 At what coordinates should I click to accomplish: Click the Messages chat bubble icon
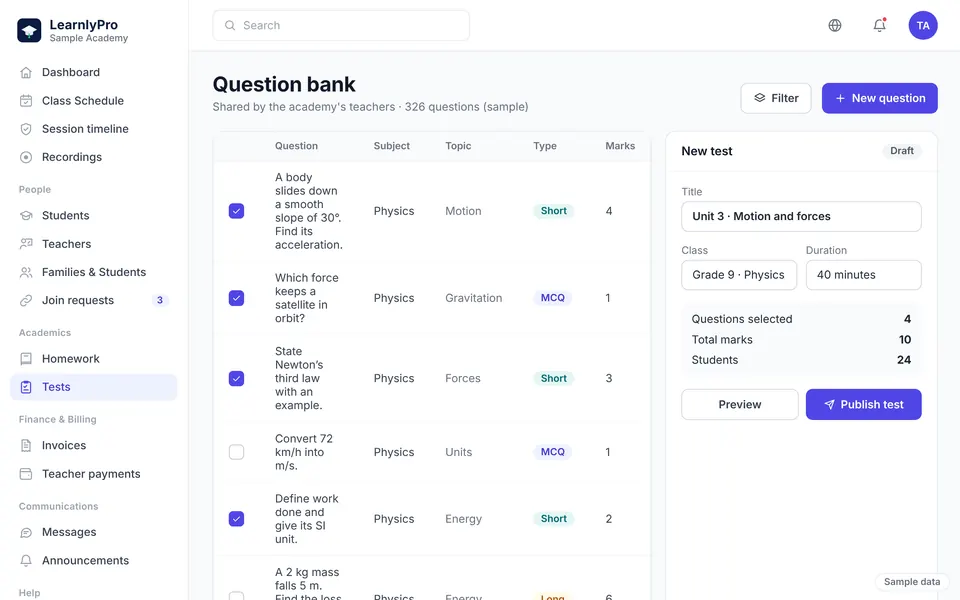(x=26, y=532)
